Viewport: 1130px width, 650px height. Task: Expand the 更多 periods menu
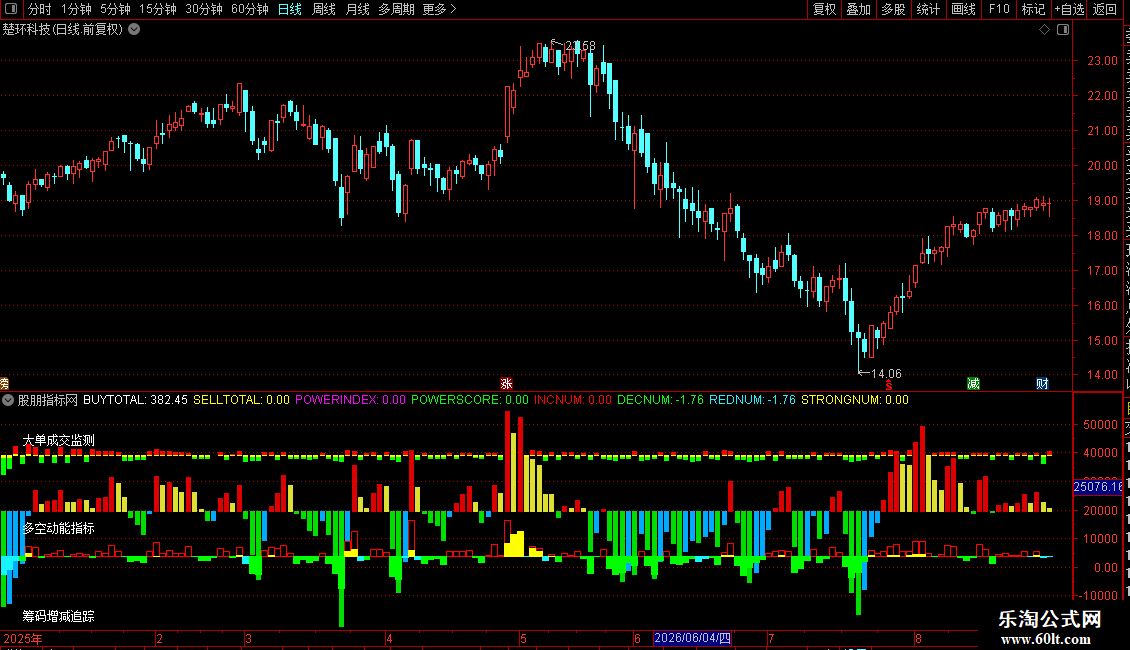pyautogui.click(x=439, y=9)
